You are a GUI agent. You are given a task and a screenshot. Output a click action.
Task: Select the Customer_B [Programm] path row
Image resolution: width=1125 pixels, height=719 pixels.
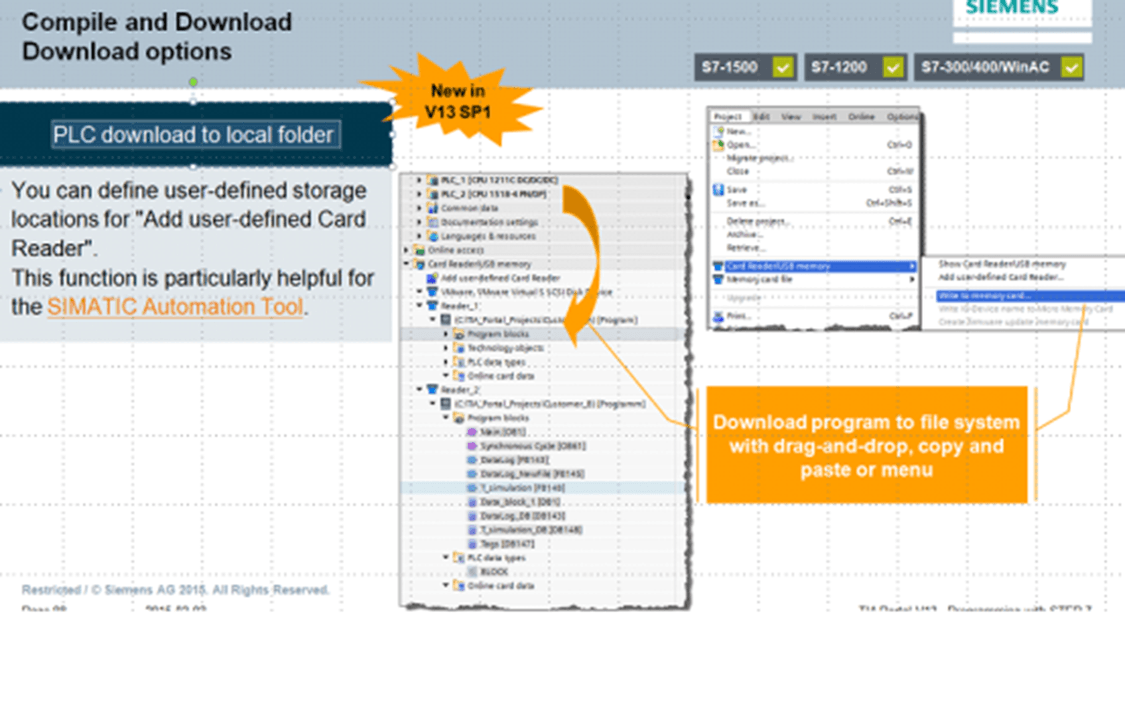click(550, 404)
